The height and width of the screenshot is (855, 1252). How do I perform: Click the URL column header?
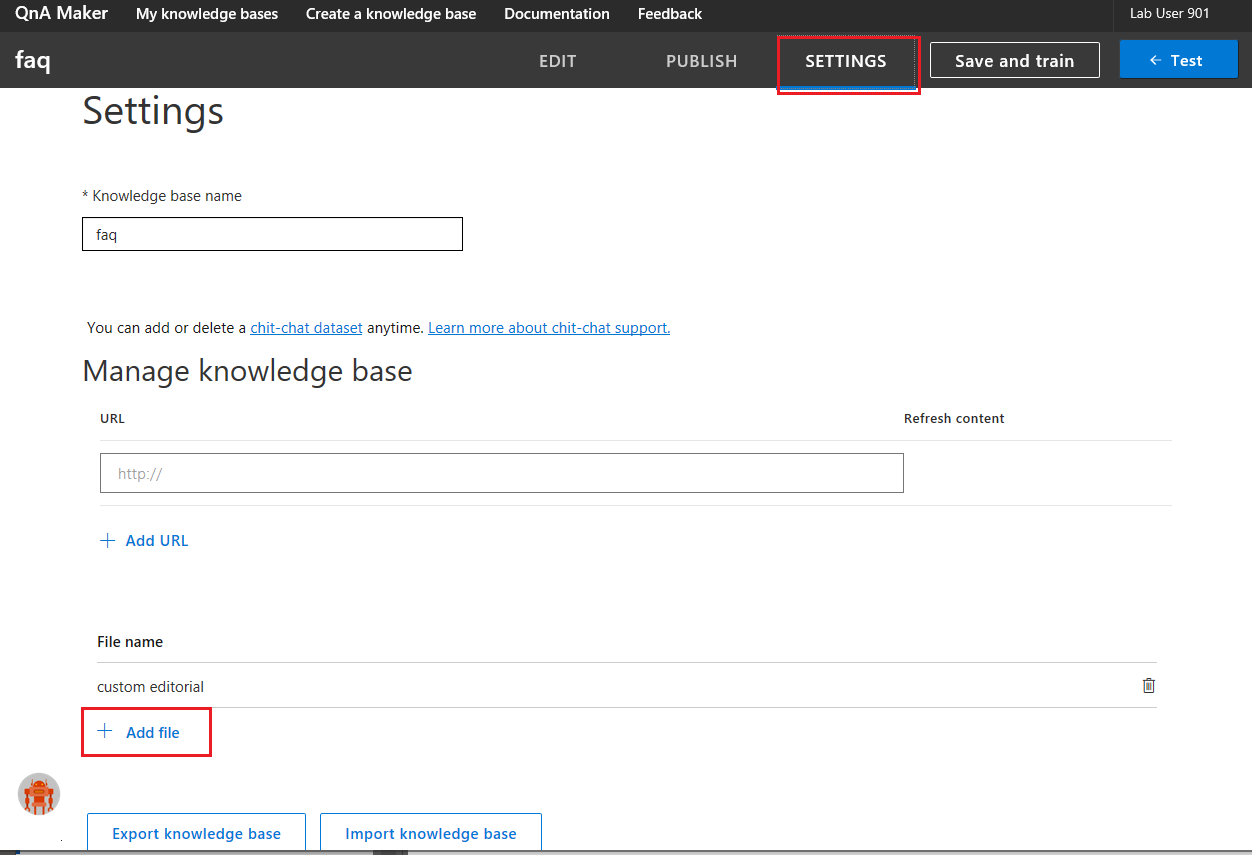[113, 419]
